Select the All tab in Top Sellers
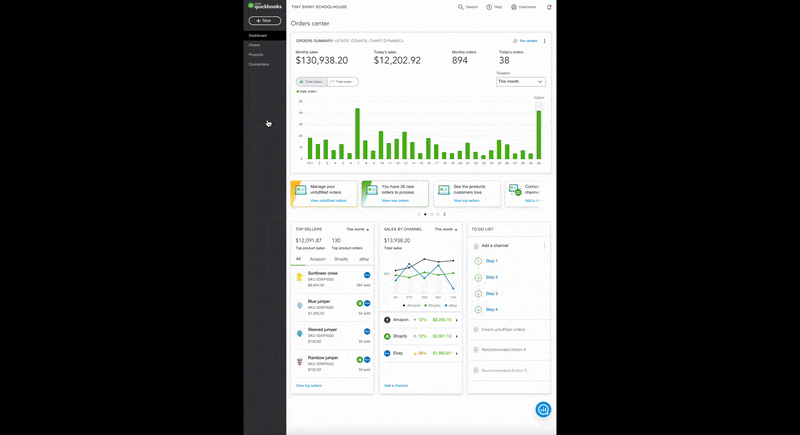Image resolution: width=800 pixels, height=435 pixels. pos(298,259)
